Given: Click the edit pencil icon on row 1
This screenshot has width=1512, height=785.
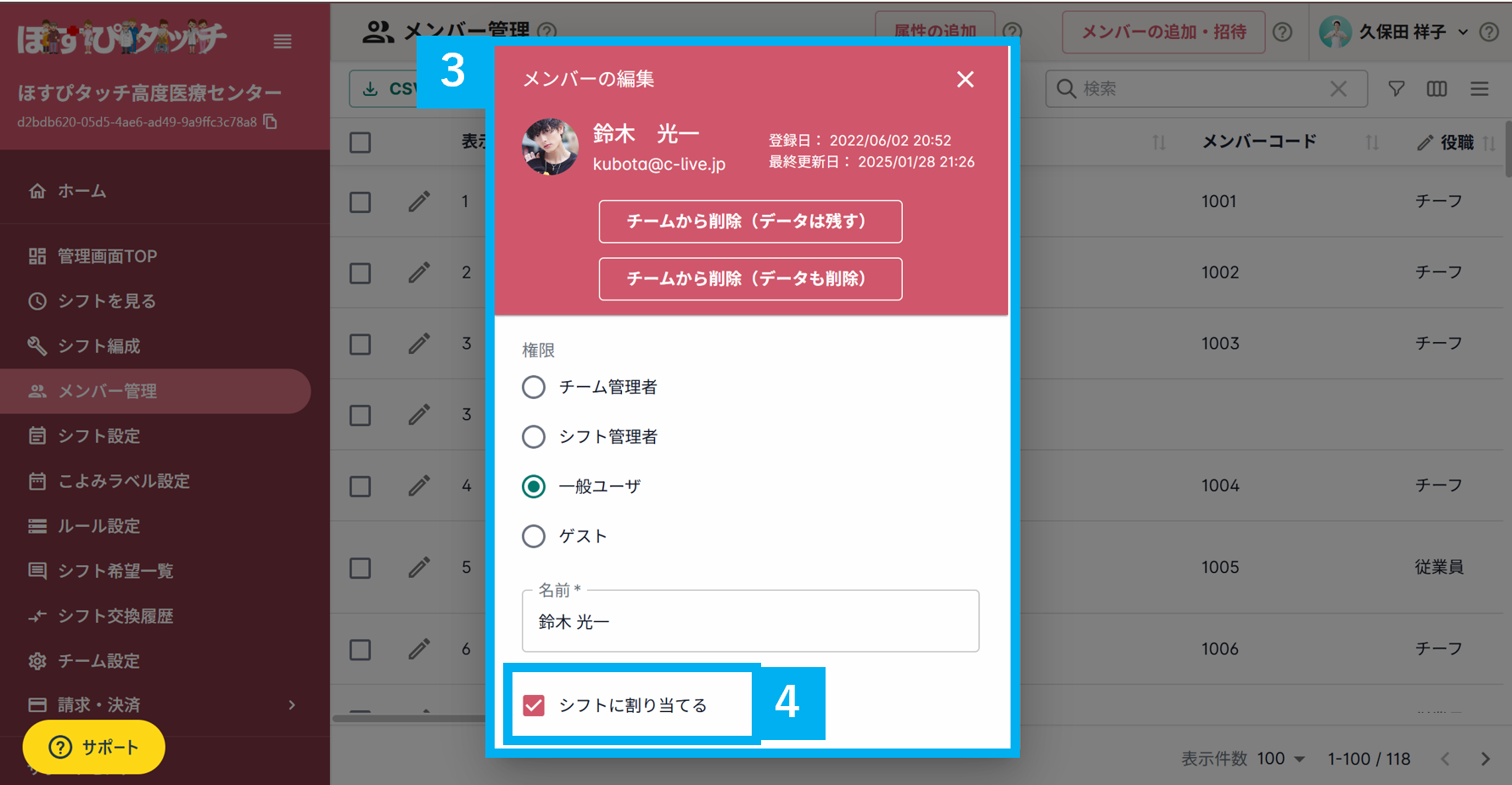Looking at the screenshot, I should [419, 201].
